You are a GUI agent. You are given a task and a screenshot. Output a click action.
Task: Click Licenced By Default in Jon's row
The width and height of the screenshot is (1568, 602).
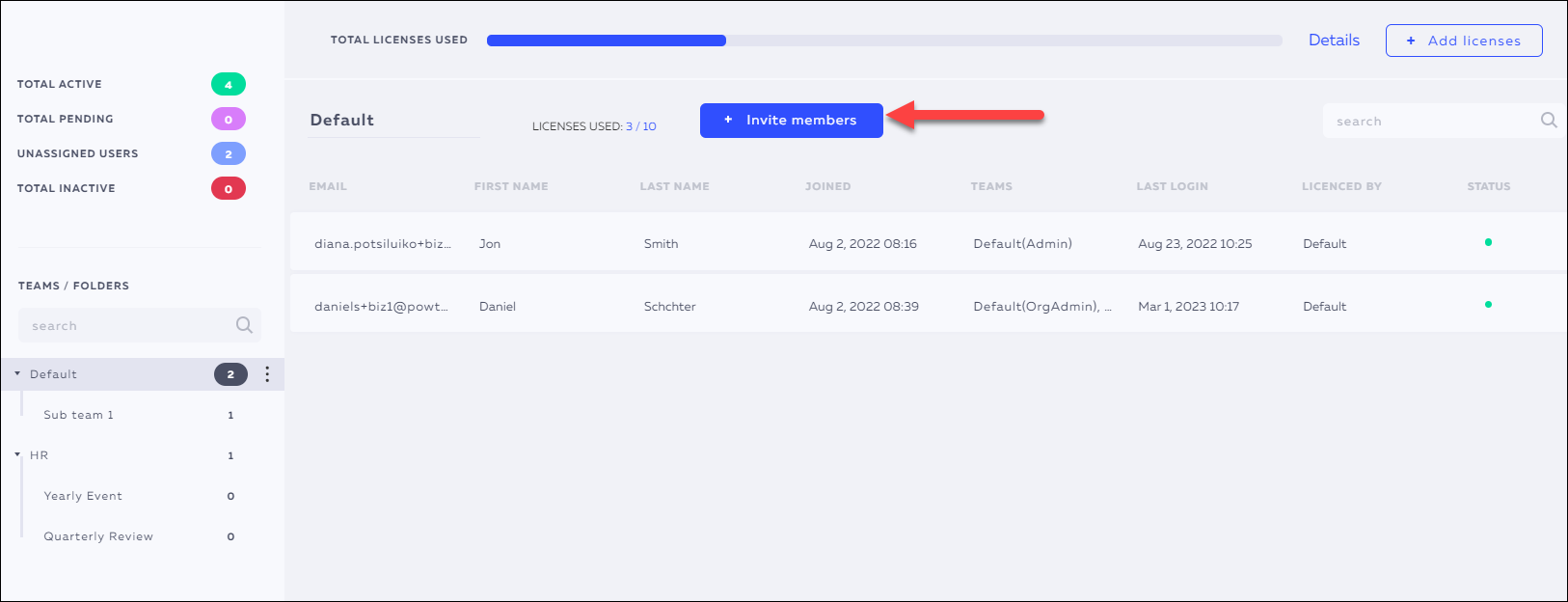click(1325, 244)
